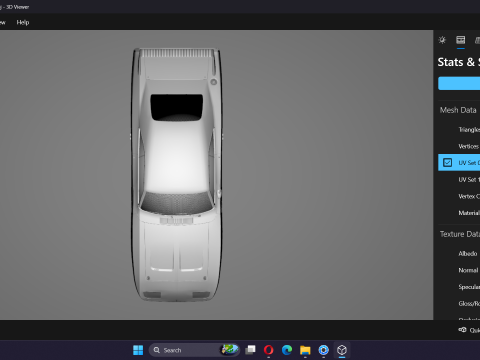Uncheck the UV Set 0 checkbox

(447, 162)
